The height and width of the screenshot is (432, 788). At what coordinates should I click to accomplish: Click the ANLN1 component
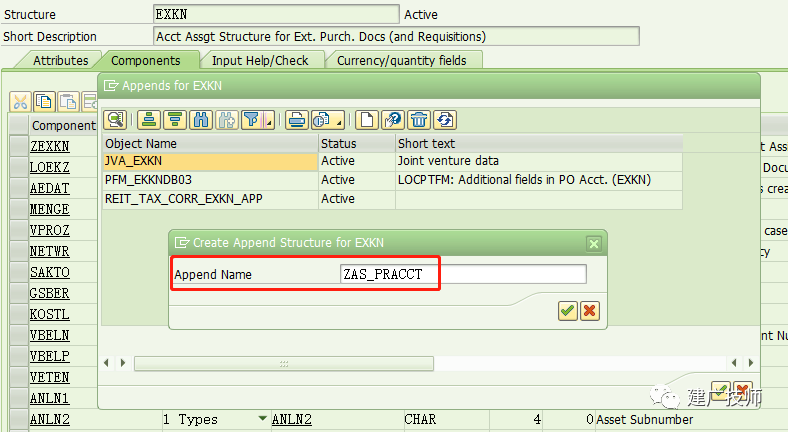click(49, 398)
